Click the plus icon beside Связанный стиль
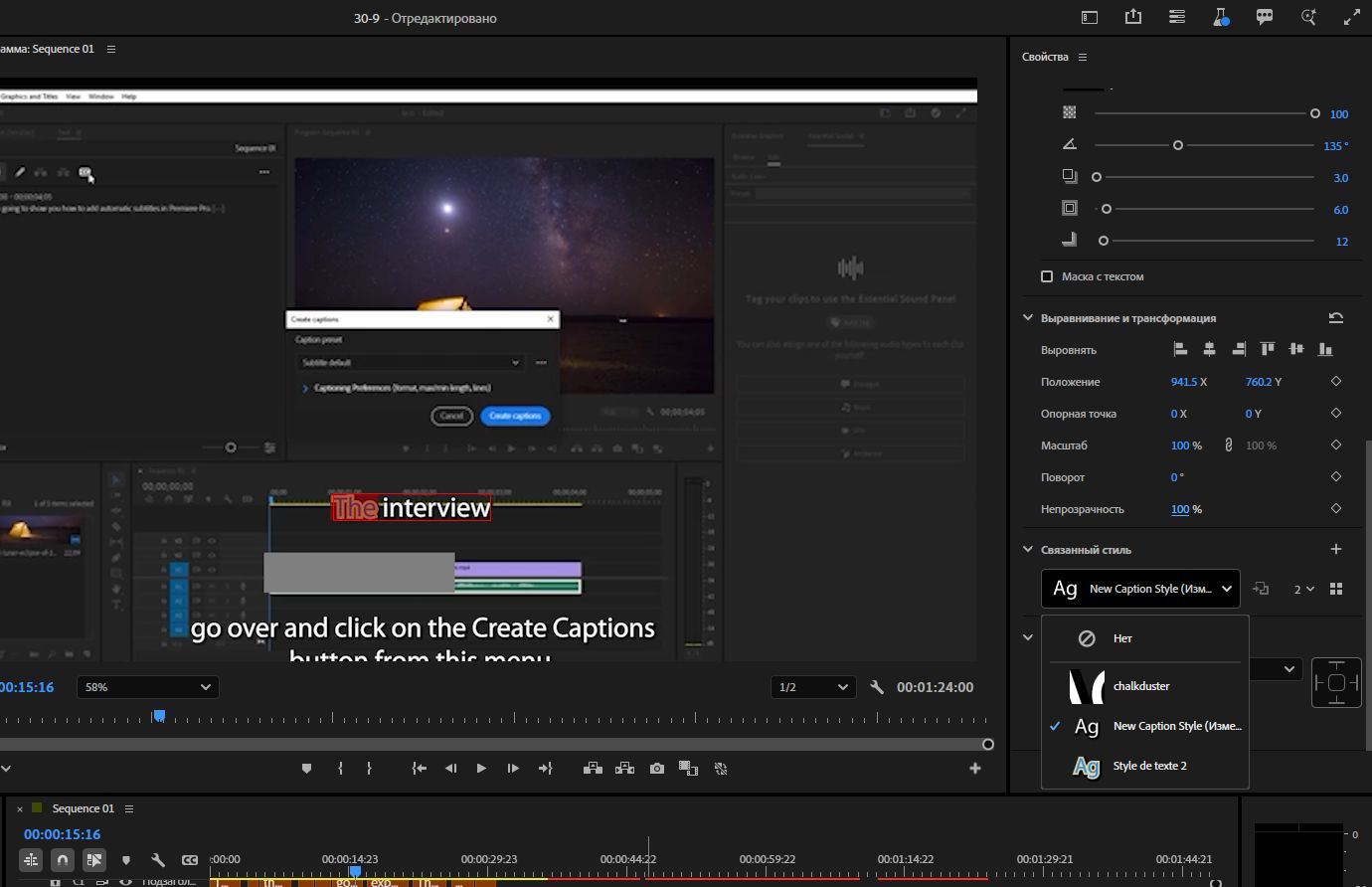Image resolution: width=1372 pixels, height=887 pixels. [x=1336, y=549]
